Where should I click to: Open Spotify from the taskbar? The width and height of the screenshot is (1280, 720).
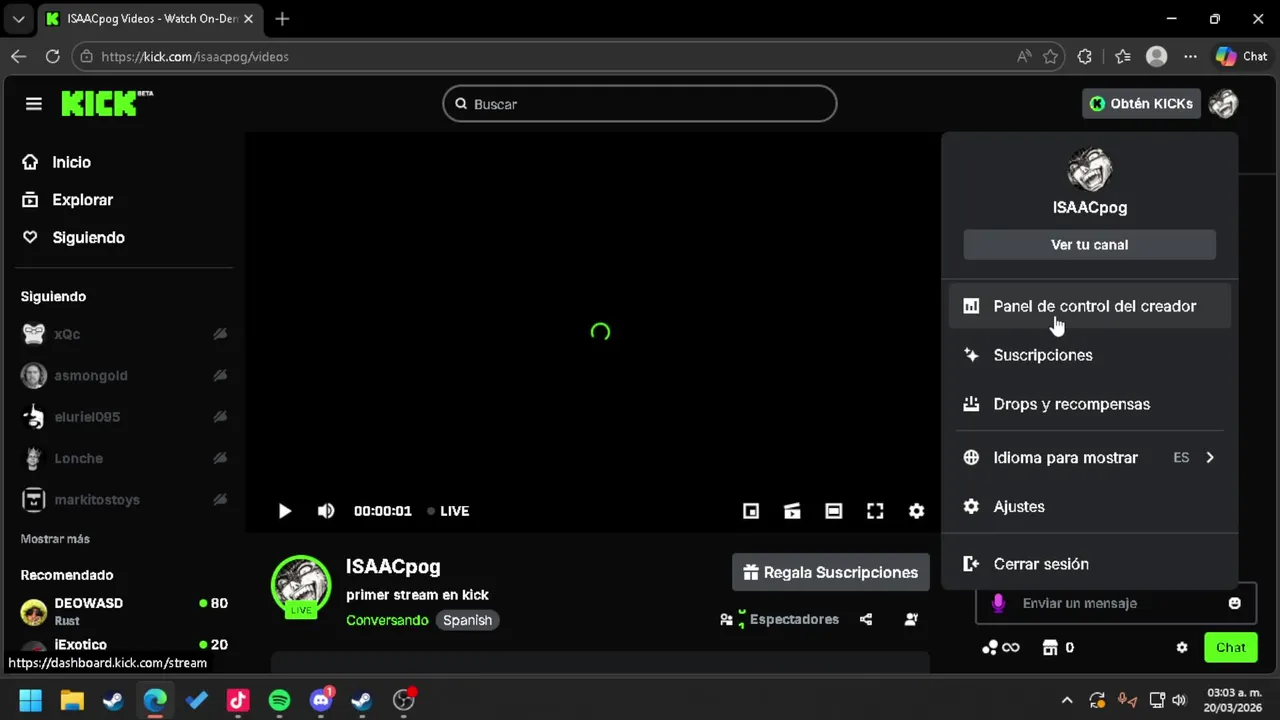[280, 700]
